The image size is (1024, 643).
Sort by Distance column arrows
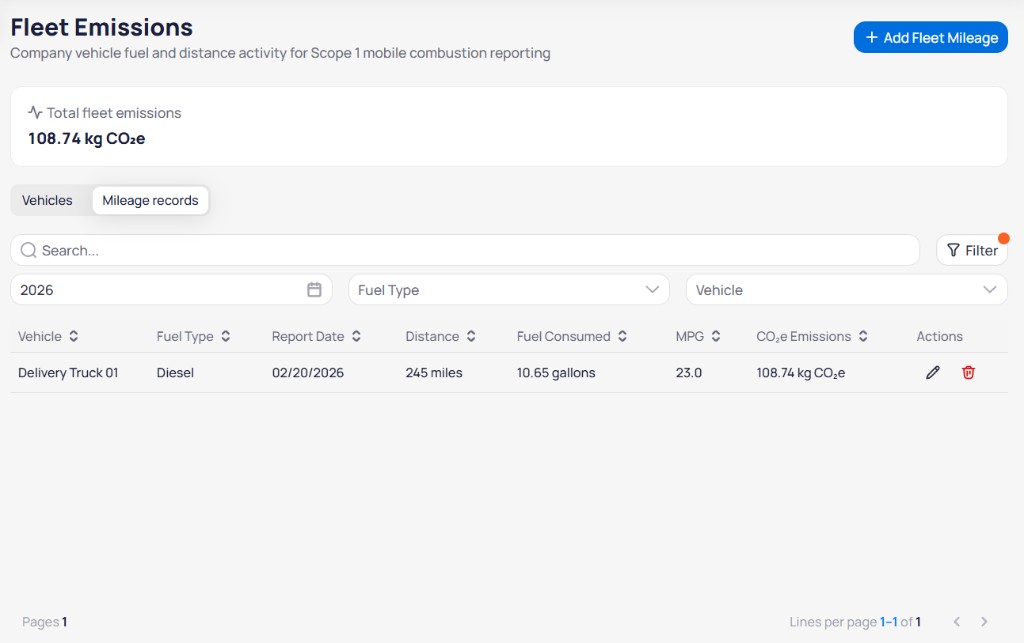[x=472, y=336]
